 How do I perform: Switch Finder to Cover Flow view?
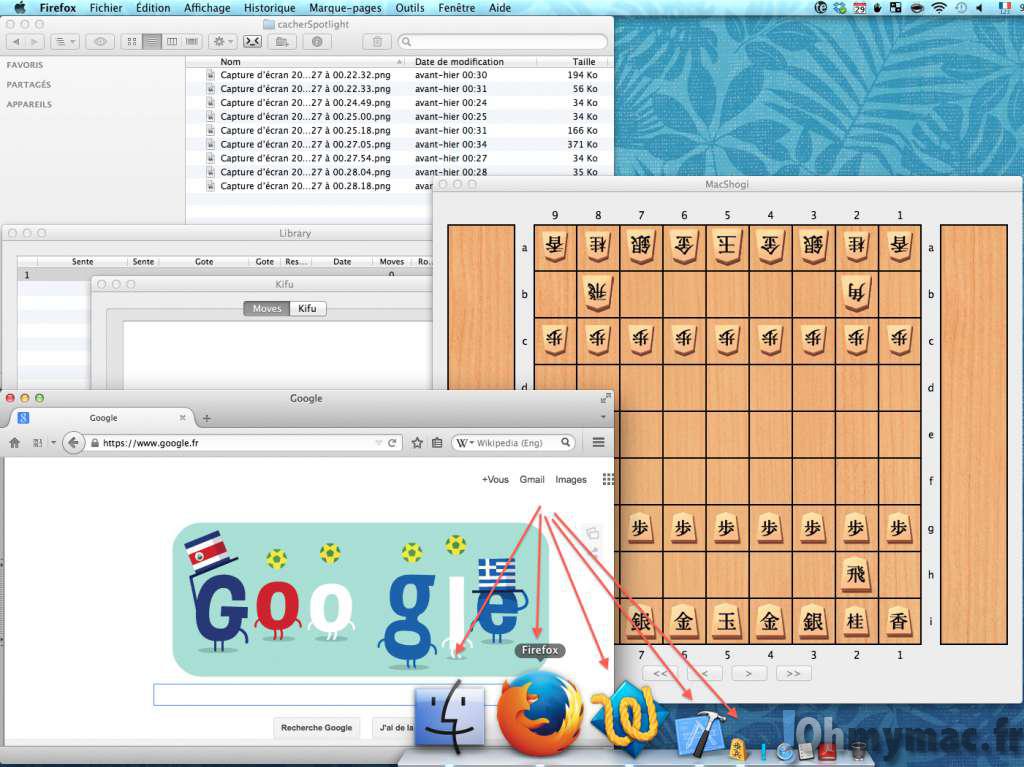pos(192,42)
